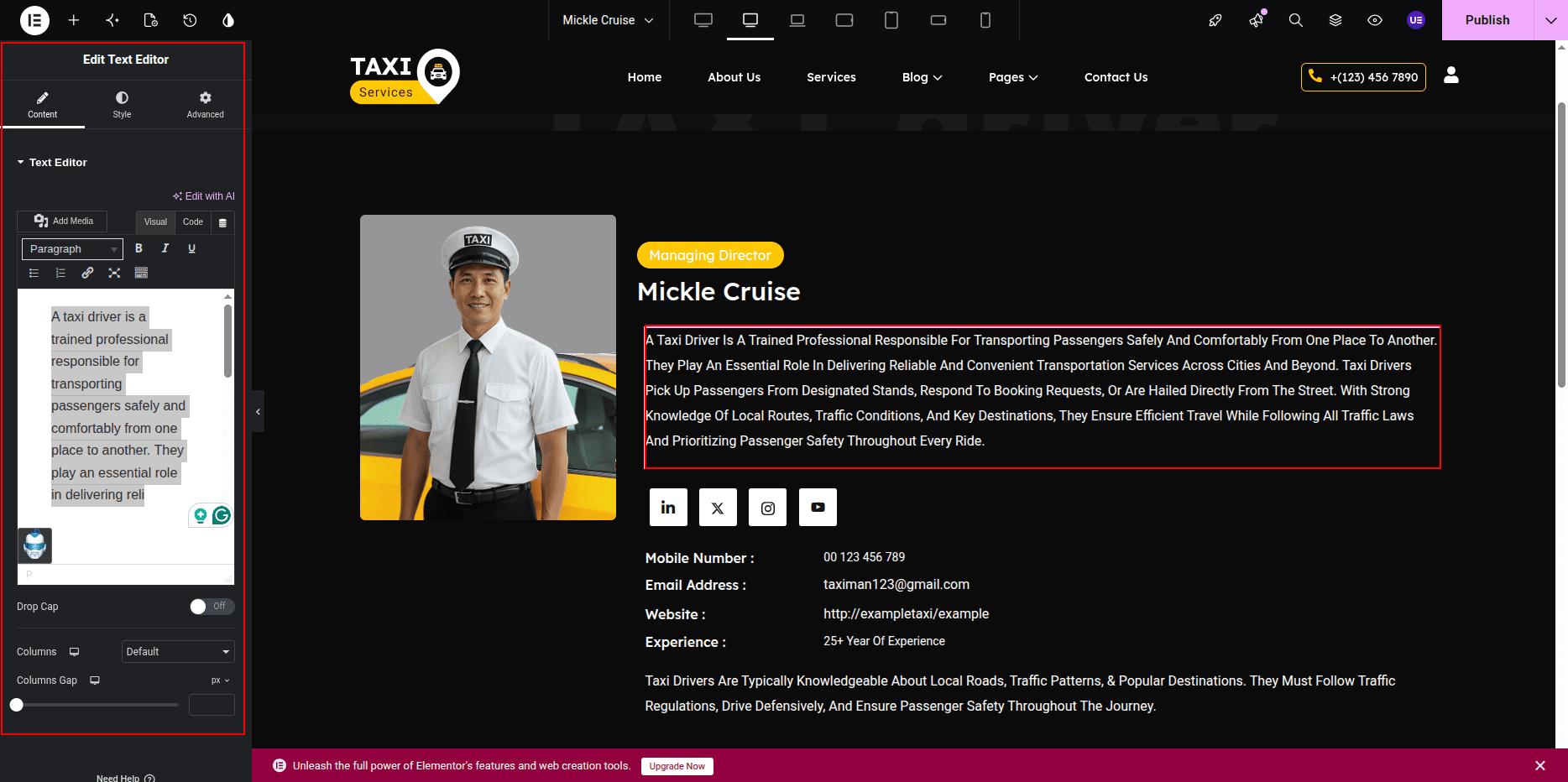
Task: Open the Mickle Cruise document dropdown
Action: click(x=608, y=20)
